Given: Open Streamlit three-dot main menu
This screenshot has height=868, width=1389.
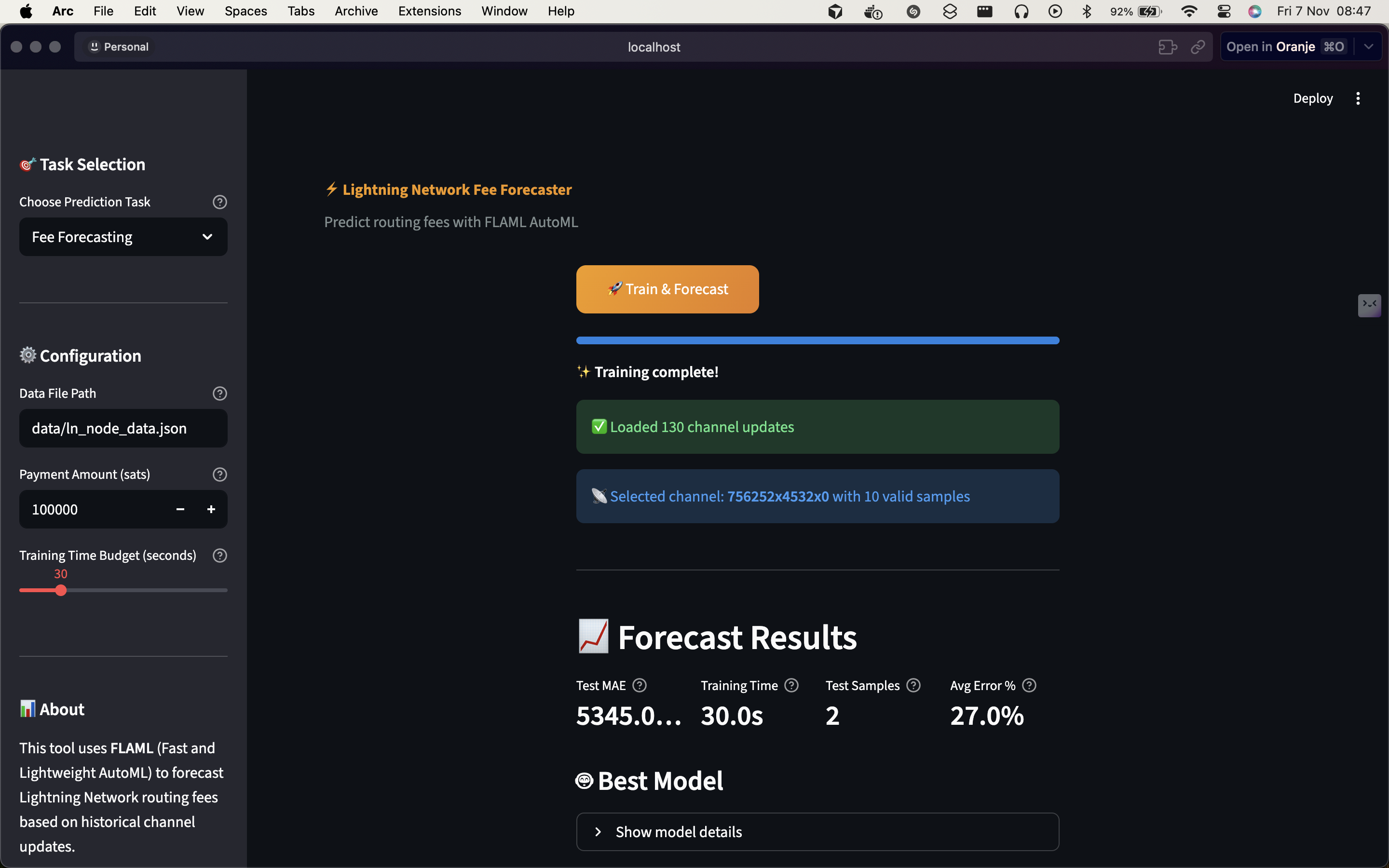Looking at the screenshot, I should [1358, 98].
